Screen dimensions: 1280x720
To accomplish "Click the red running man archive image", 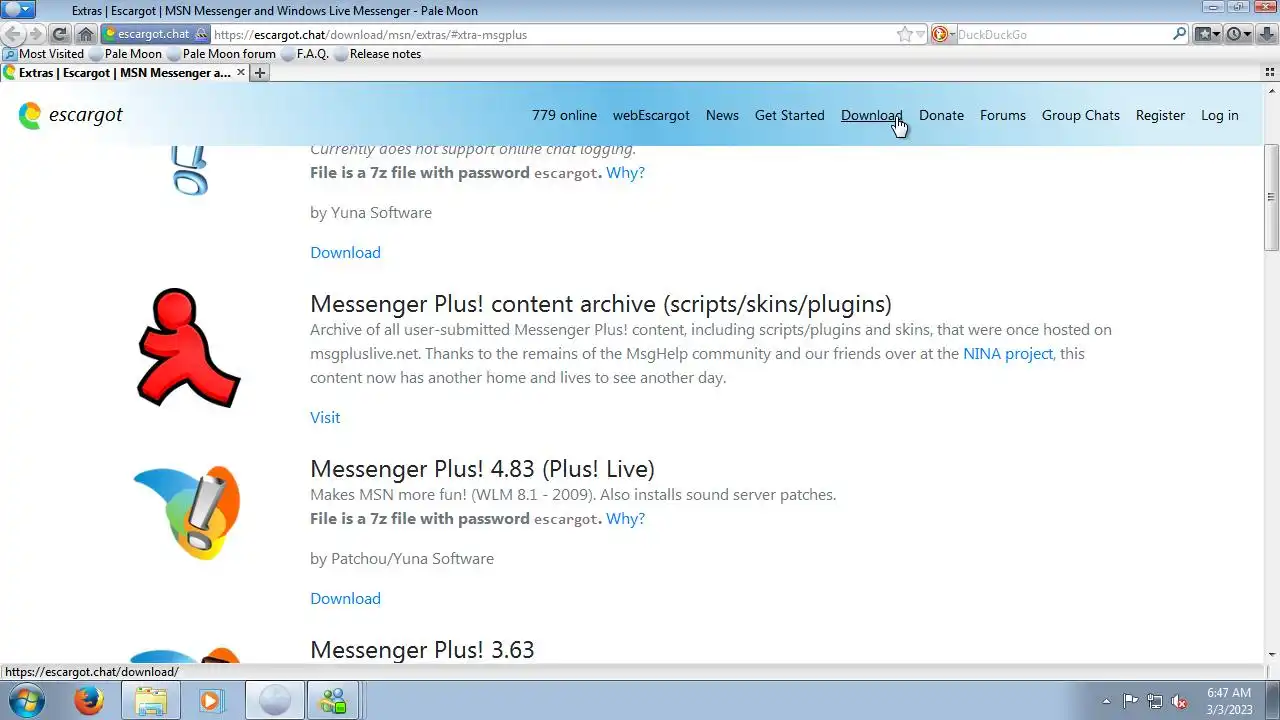I will (188, 348).
